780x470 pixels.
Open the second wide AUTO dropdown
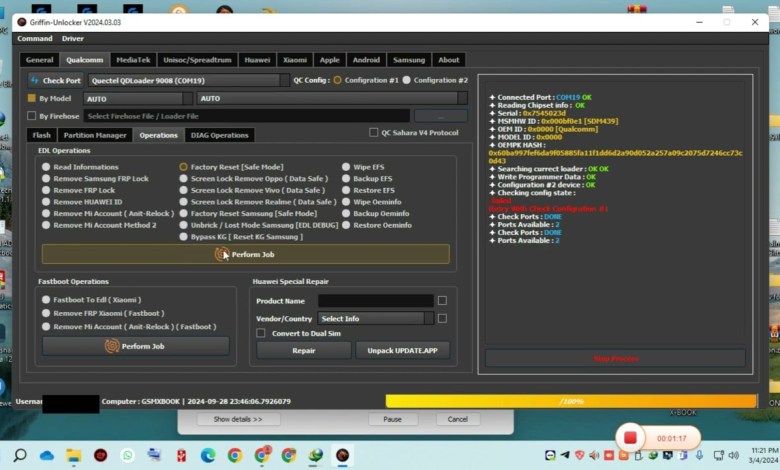332,98
